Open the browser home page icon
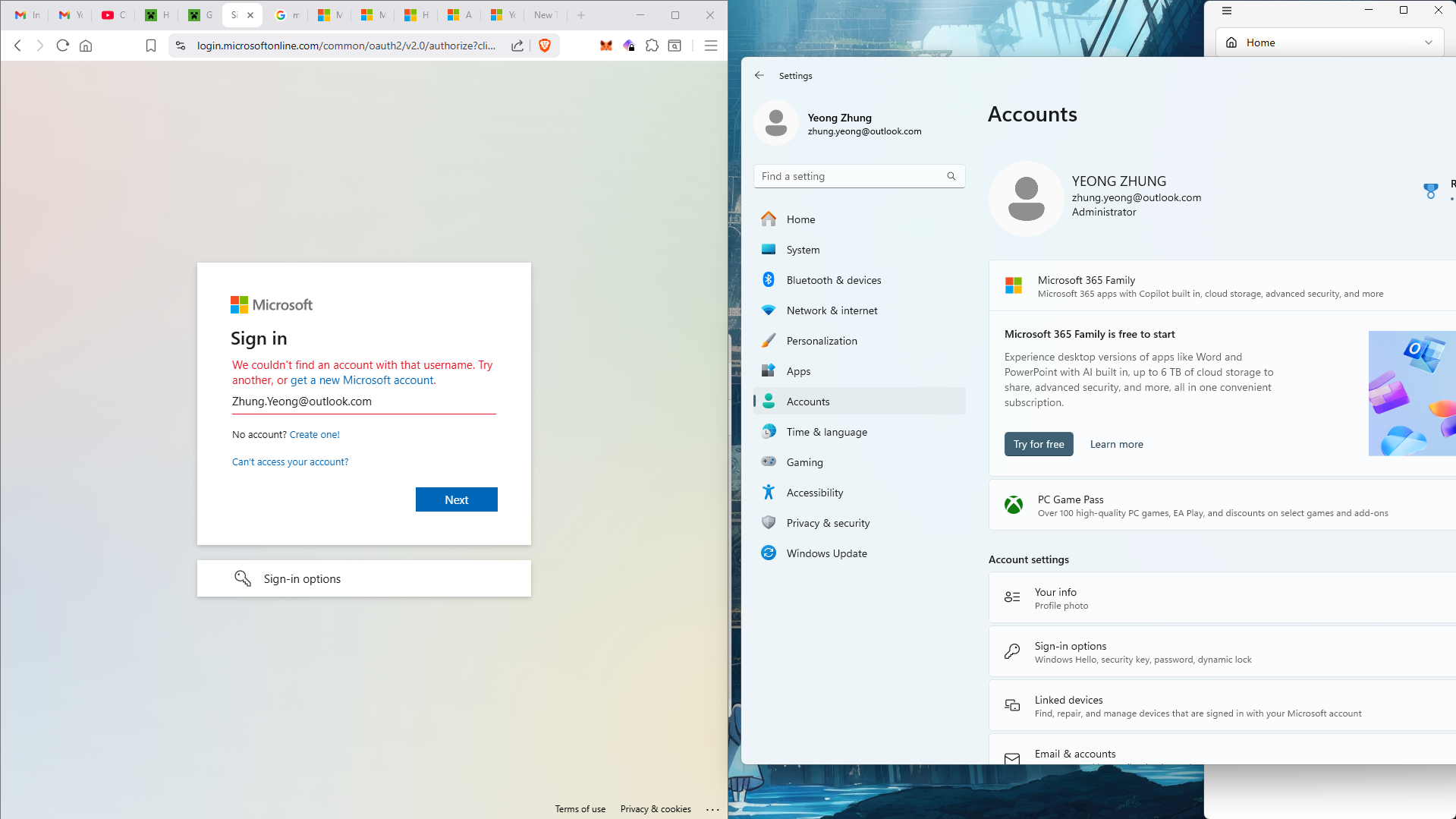Viewport: 1456px width, 819px height. 86,46
